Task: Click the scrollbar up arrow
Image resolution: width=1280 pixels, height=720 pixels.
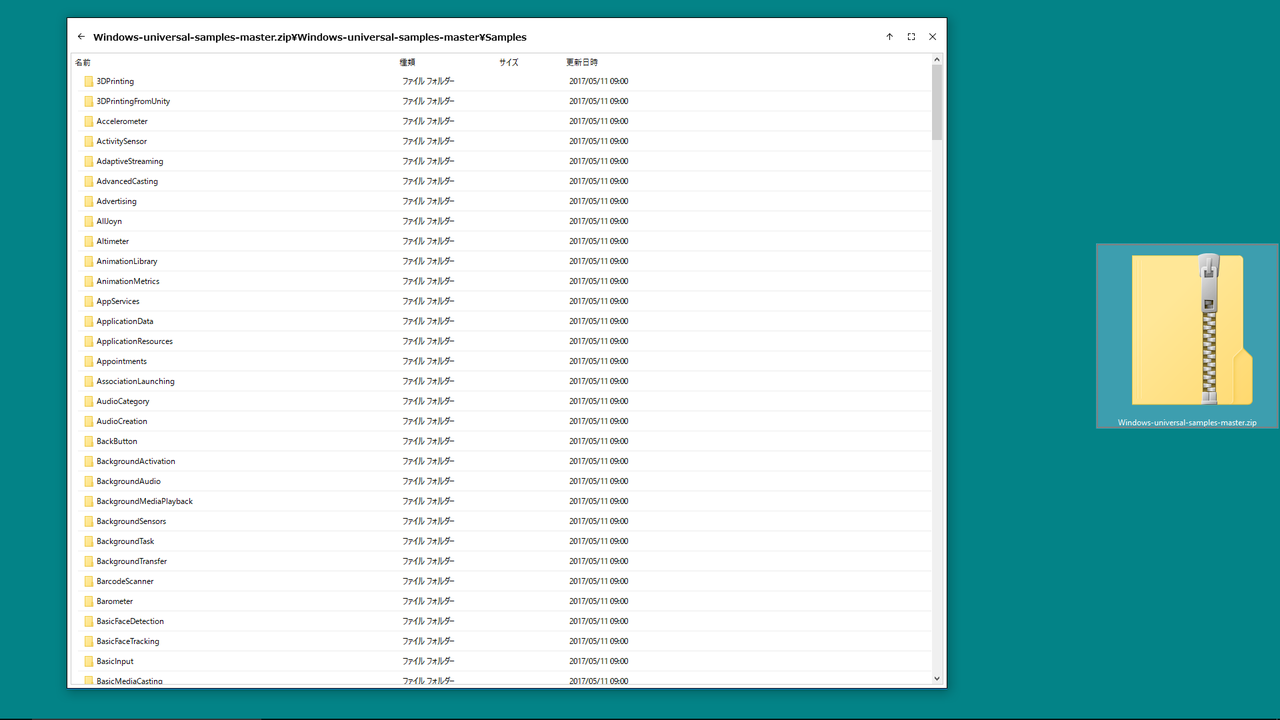Action: [x=937, y=60]
